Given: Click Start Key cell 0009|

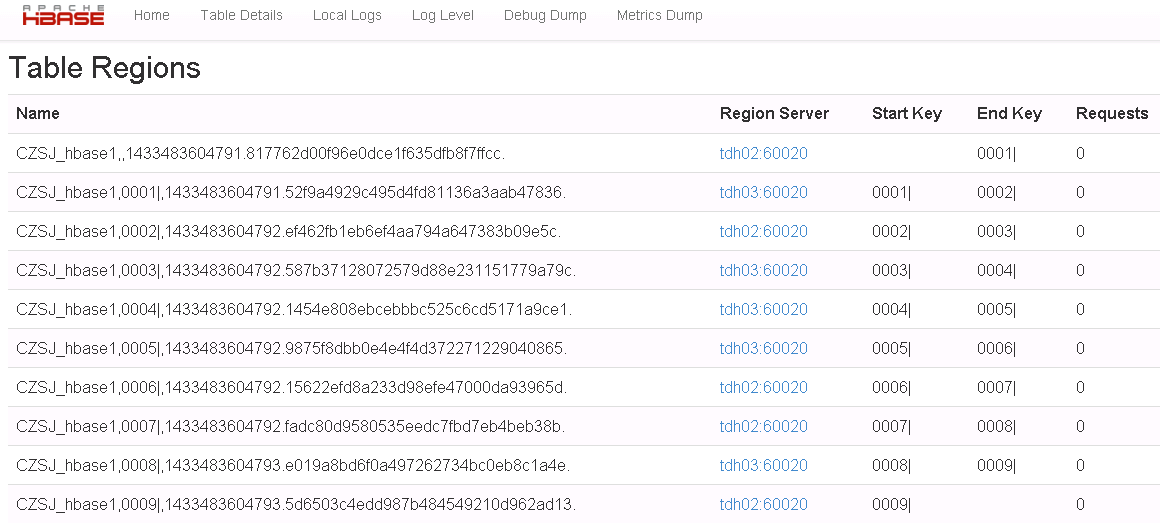Looking at the screenshot, I should pos(891,504).
